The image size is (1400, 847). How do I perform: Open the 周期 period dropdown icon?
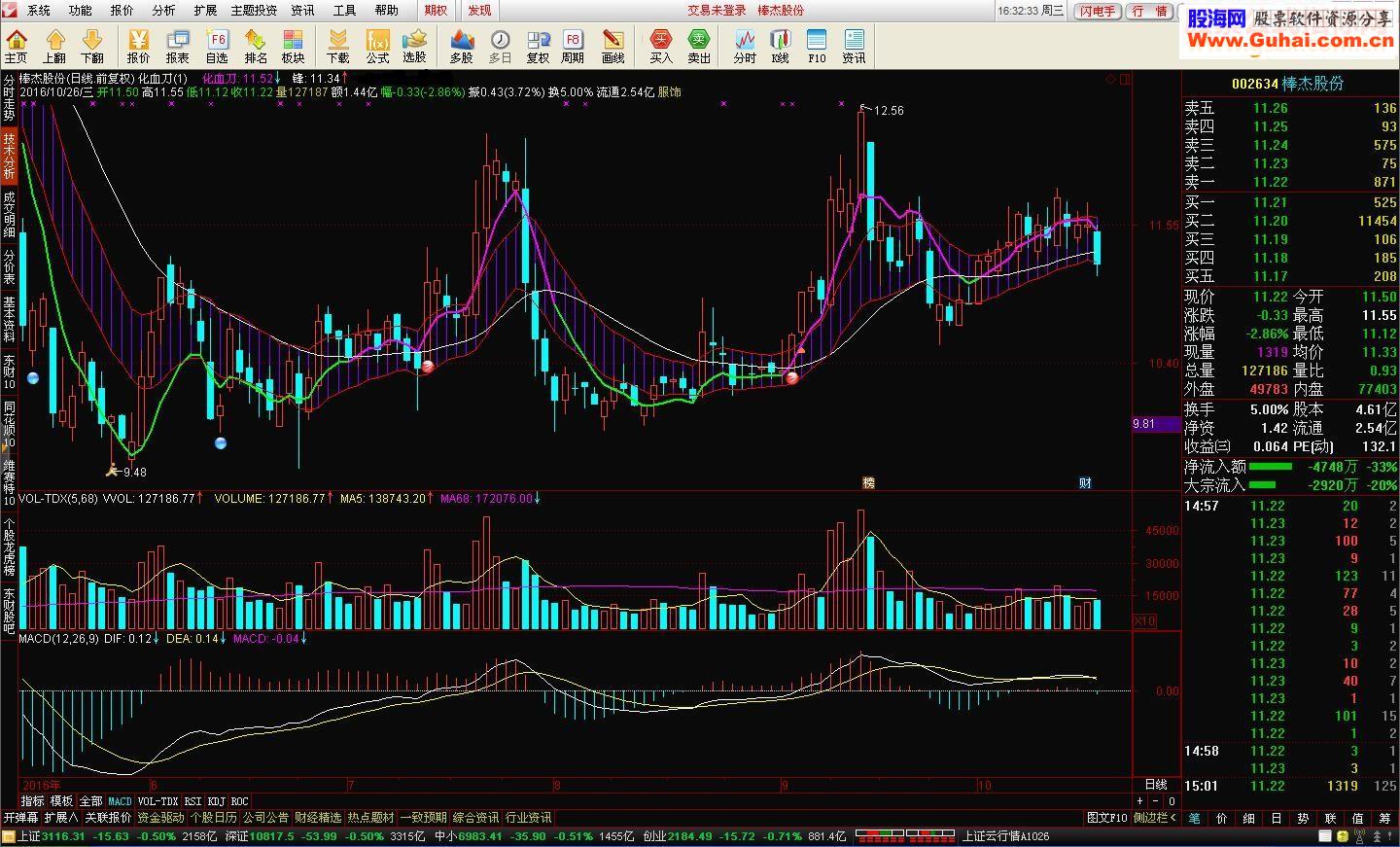click(x=573, y=46)
